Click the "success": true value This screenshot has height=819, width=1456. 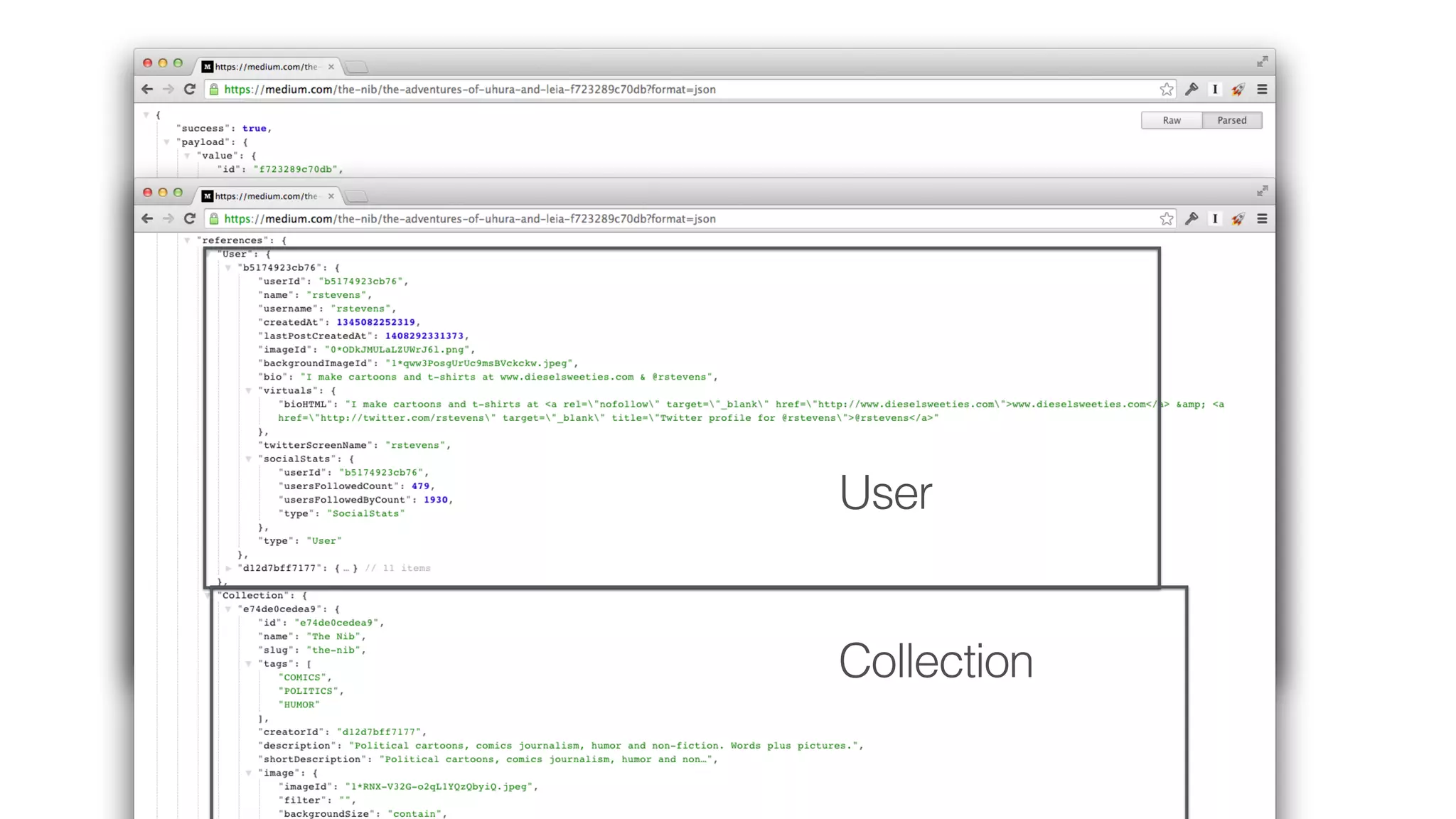[x=255, y=128]
